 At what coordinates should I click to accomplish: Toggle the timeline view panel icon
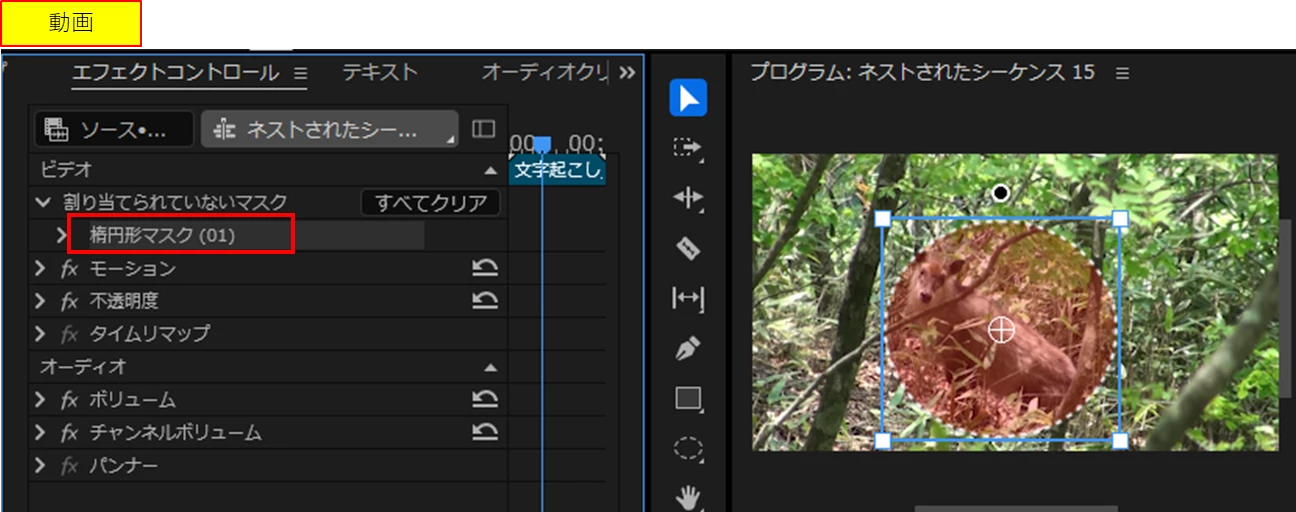point(483,129)
